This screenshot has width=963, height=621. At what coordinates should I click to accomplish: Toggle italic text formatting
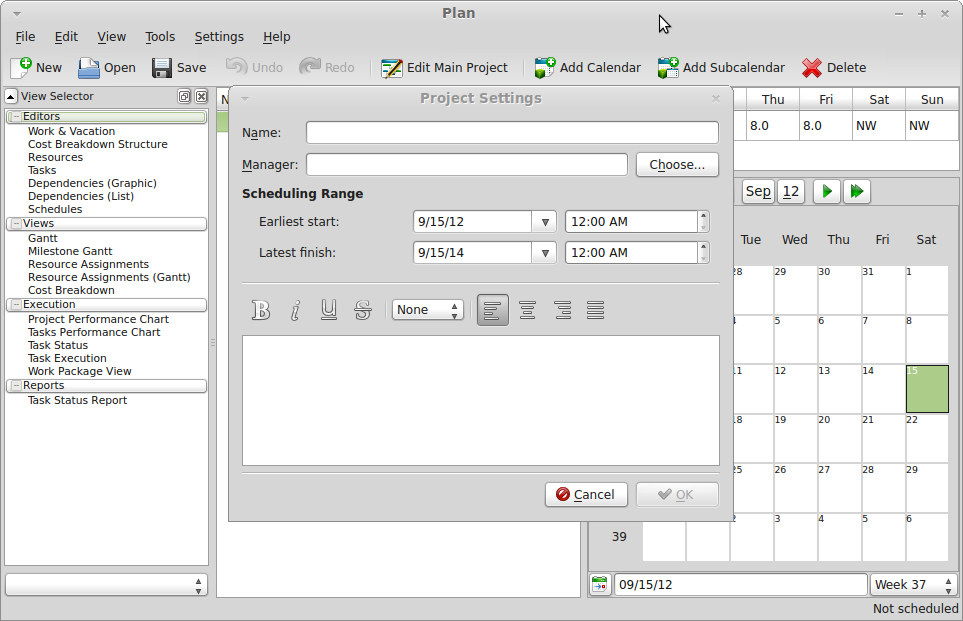point(295,310)
